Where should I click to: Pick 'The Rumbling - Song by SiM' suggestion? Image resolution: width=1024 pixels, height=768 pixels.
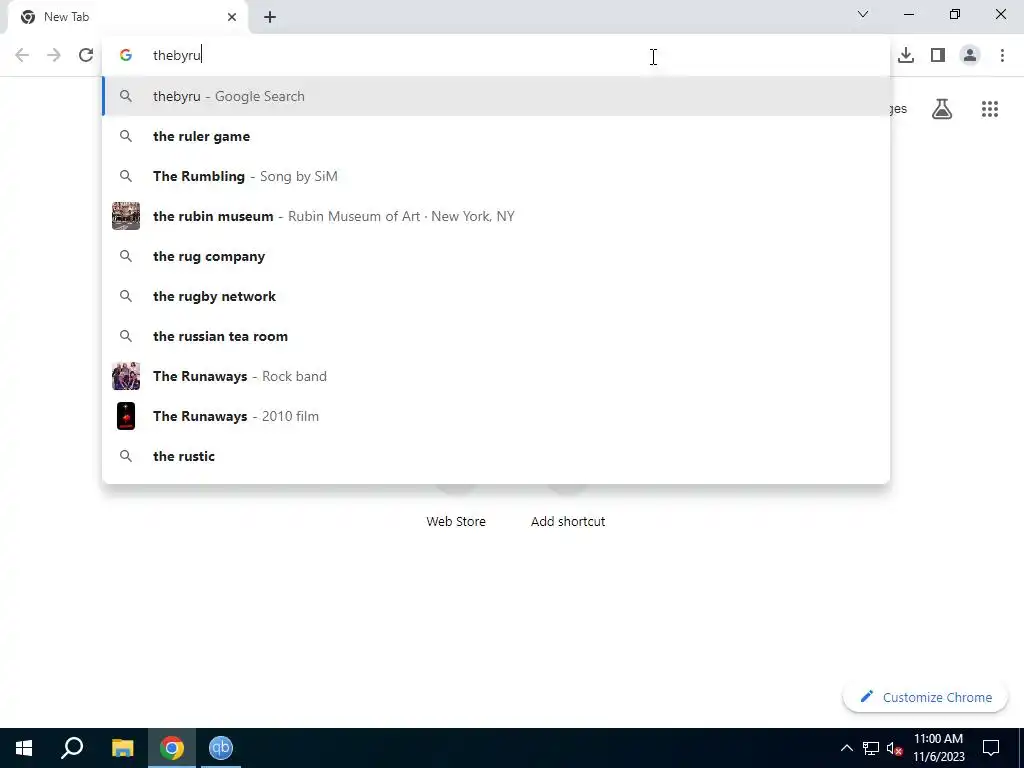pyautogui.click(x=496, y=176)
